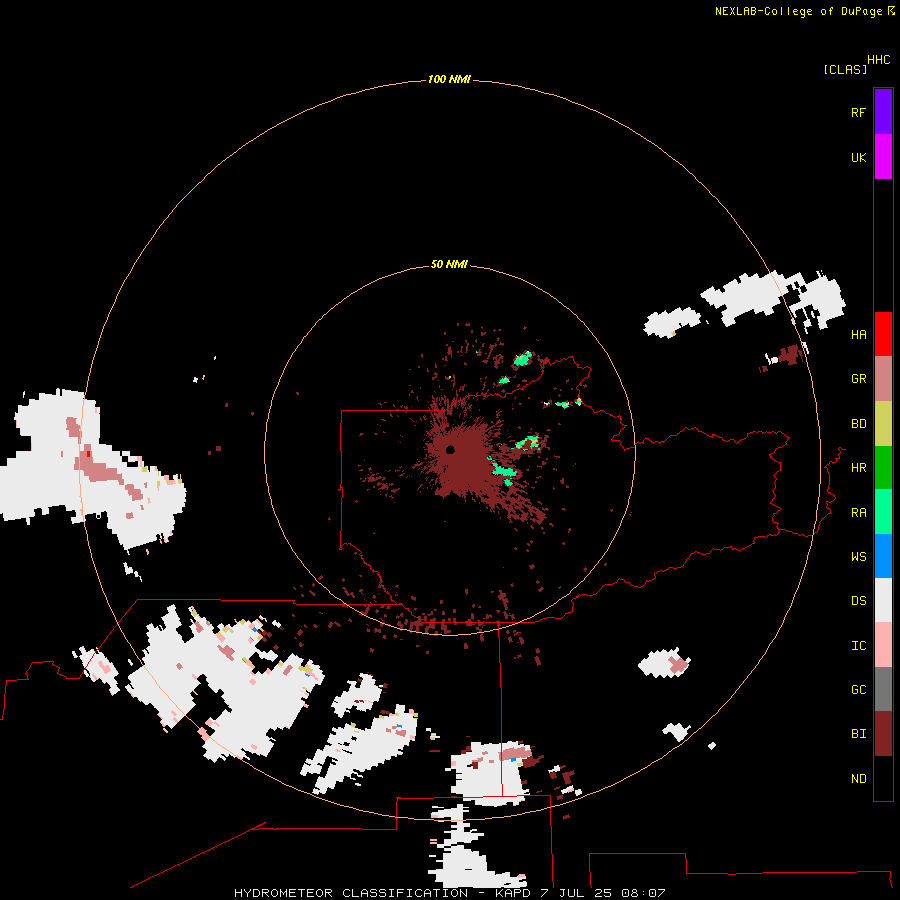Click the ND legend label

pos(859,779)
